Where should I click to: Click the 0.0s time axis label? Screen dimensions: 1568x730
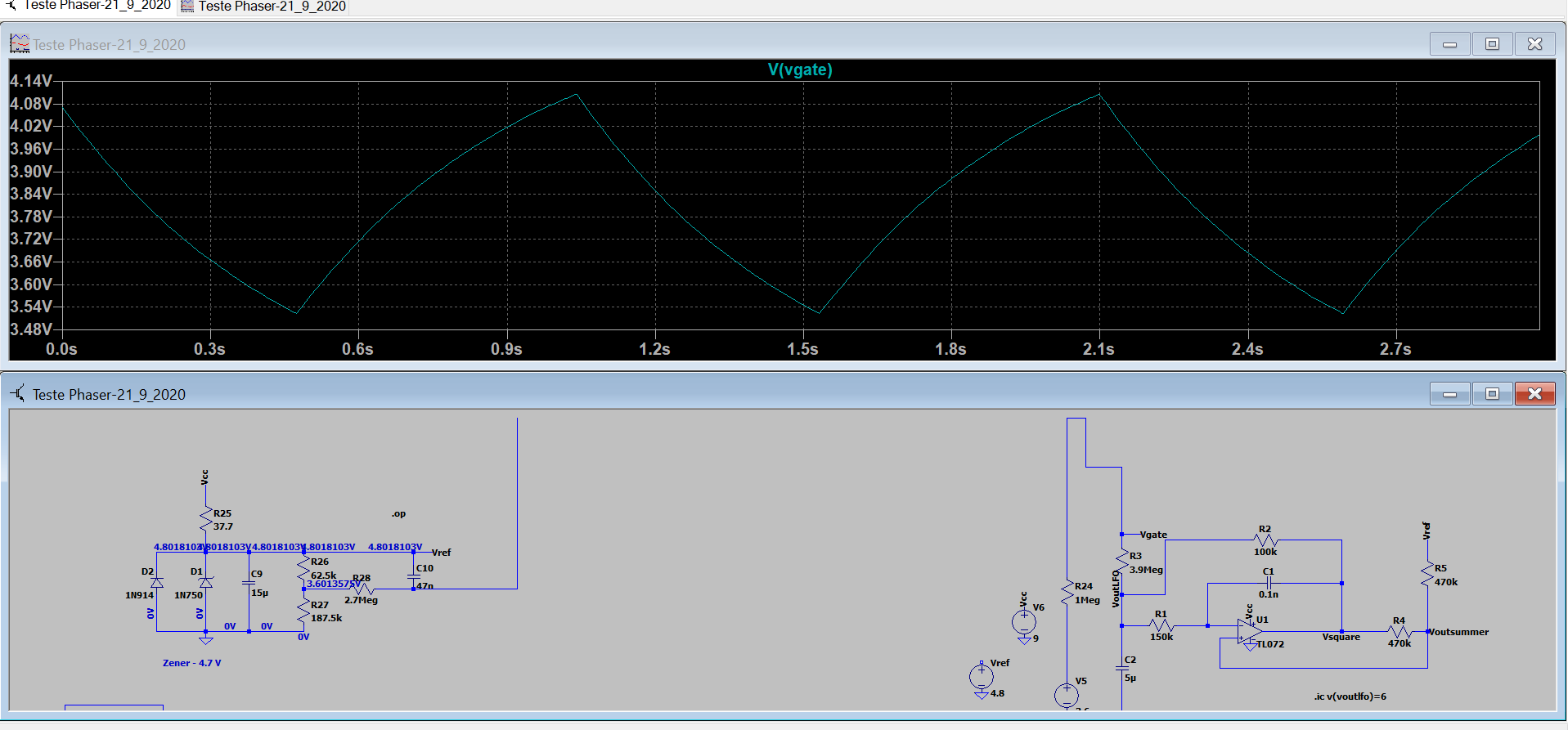(61, 349)
